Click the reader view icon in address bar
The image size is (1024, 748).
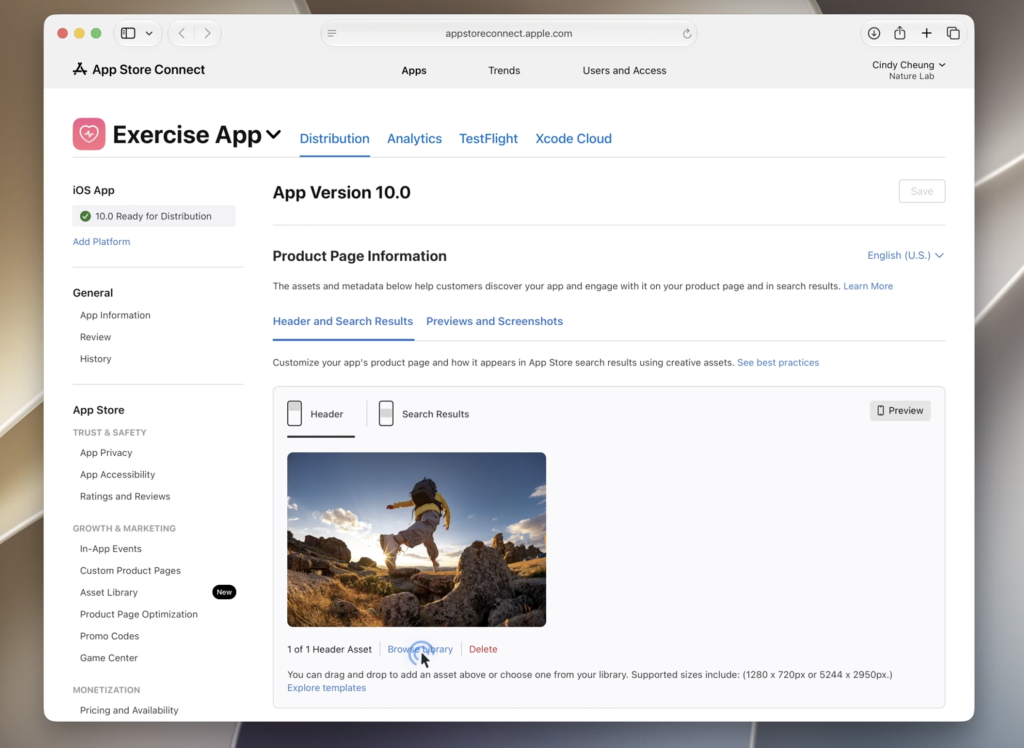pos(332,33)
